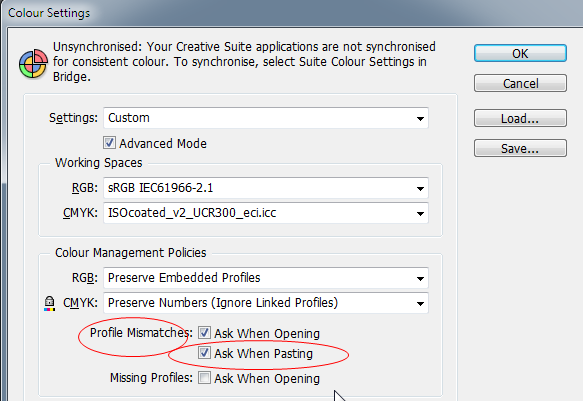Open CMYK Preserve Numbers policy dropdown

click(x=266, y=303)
